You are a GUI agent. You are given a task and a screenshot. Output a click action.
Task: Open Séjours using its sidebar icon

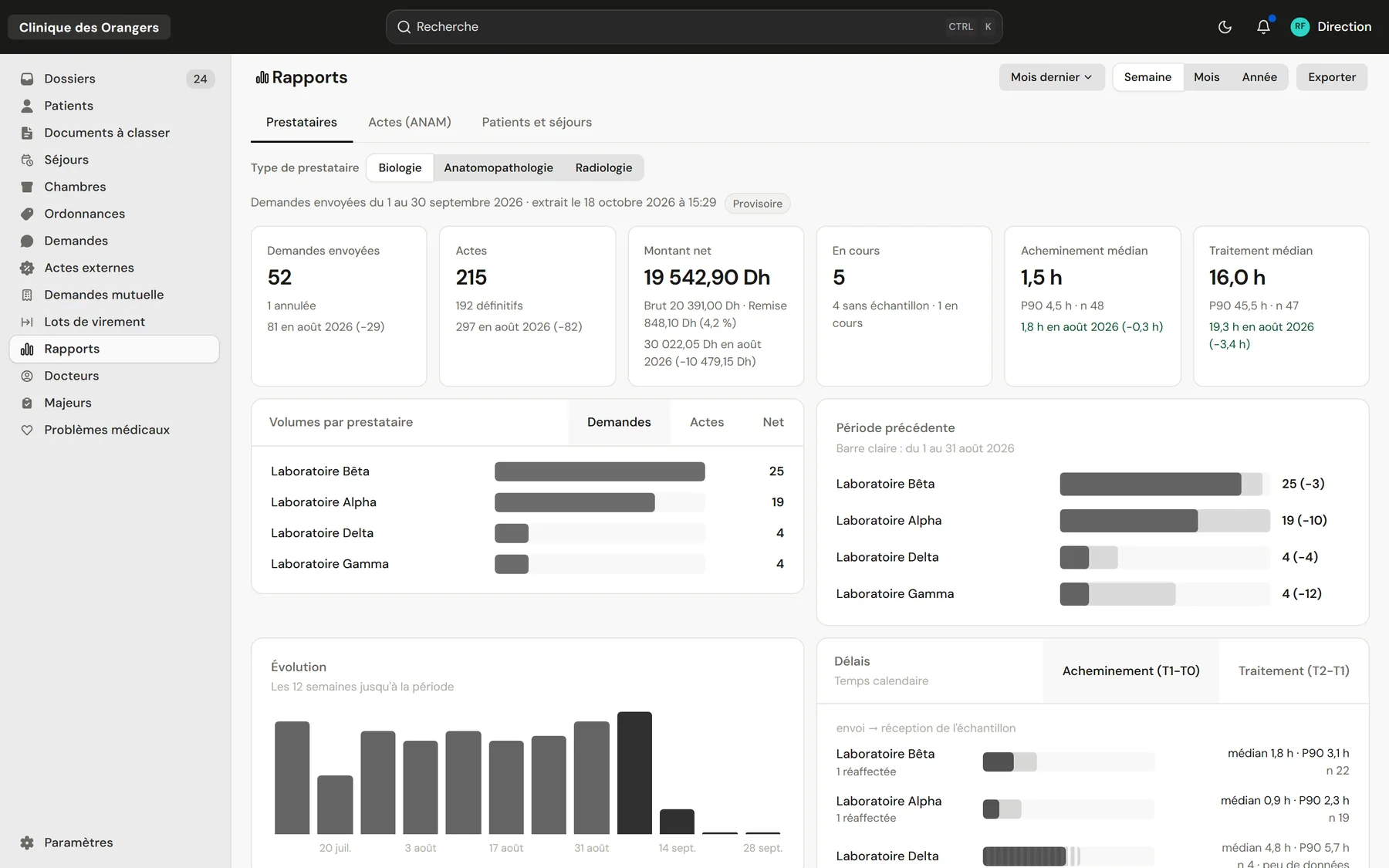pyautogui.click(x=27, y=160)
